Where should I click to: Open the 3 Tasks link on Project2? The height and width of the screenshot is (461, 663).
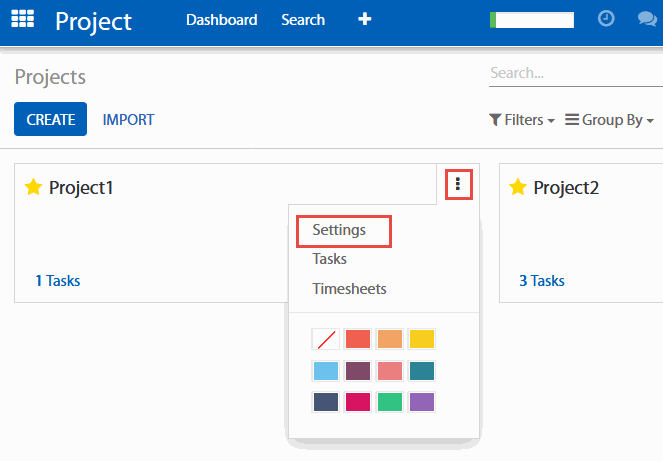(x=542, y=281)
